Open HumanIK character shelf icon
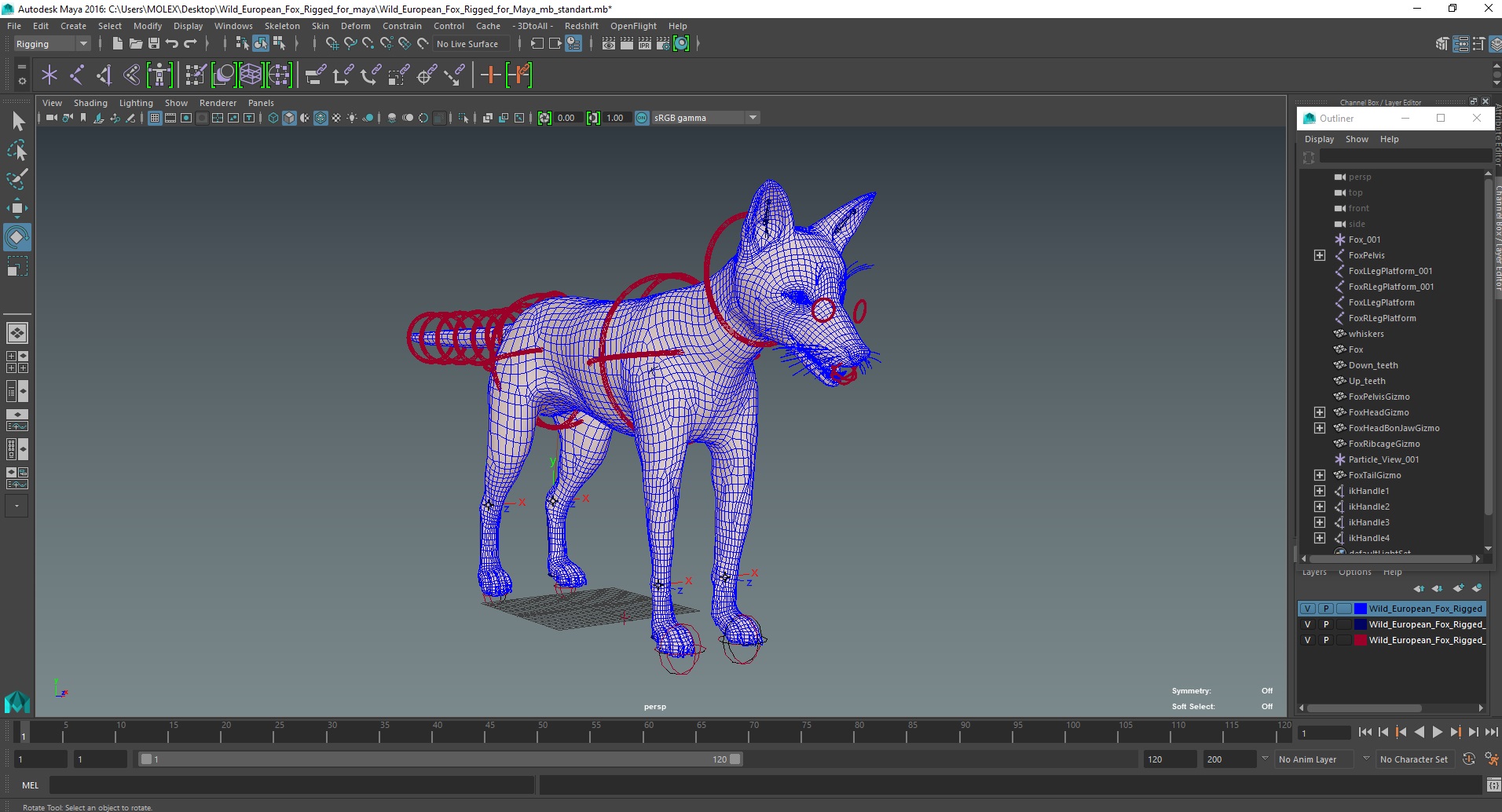 tap(159, 75)
